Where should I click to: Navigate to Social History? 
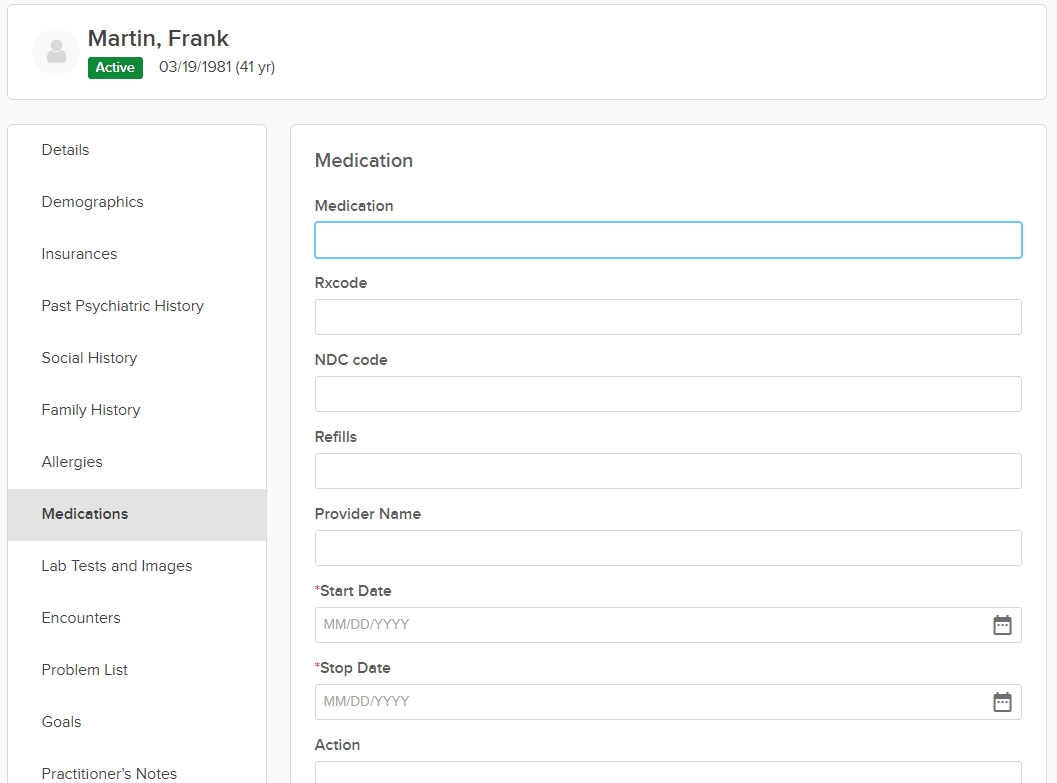click(90, 358)
